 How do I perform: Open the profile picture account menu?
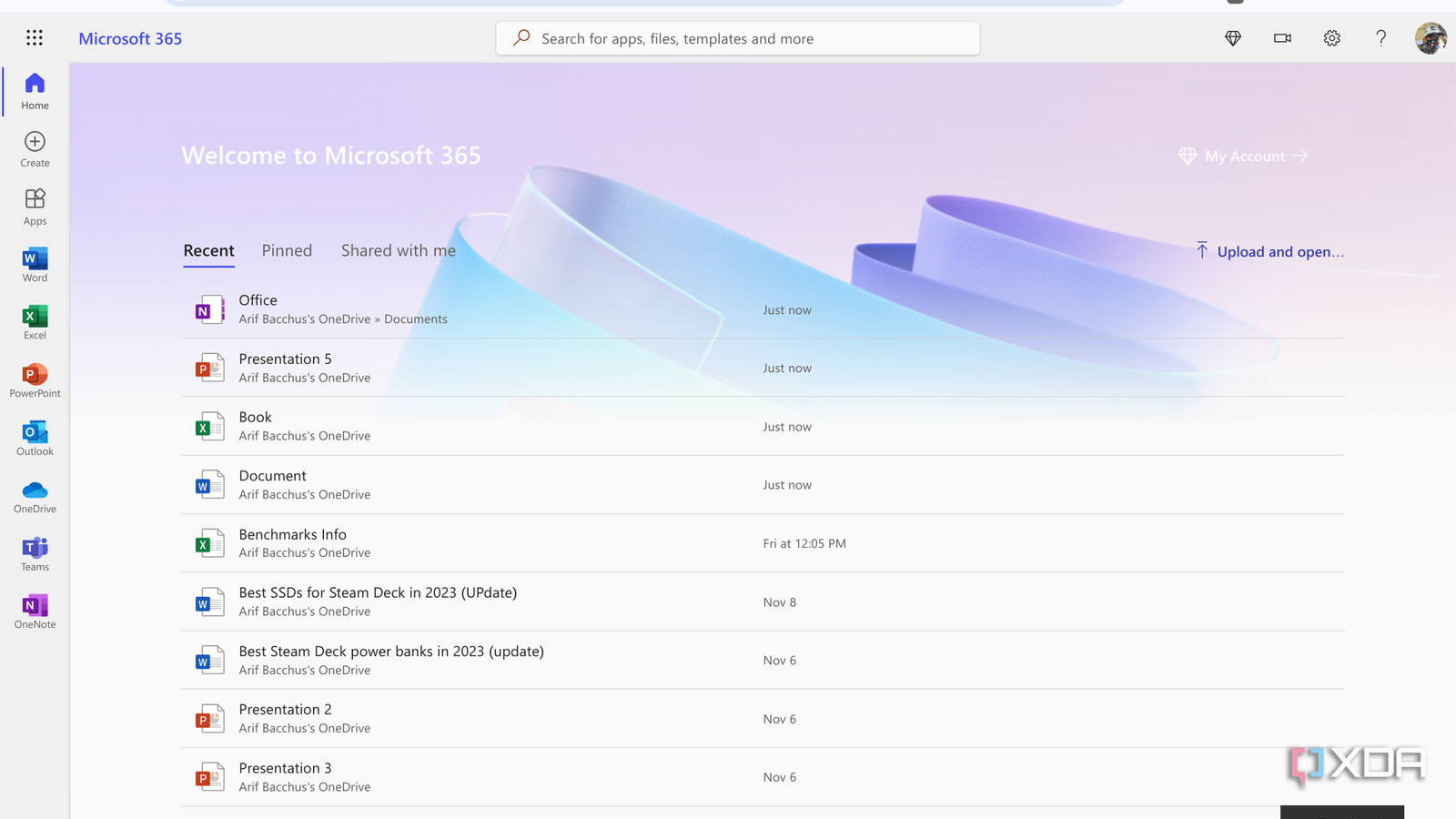1430,38
